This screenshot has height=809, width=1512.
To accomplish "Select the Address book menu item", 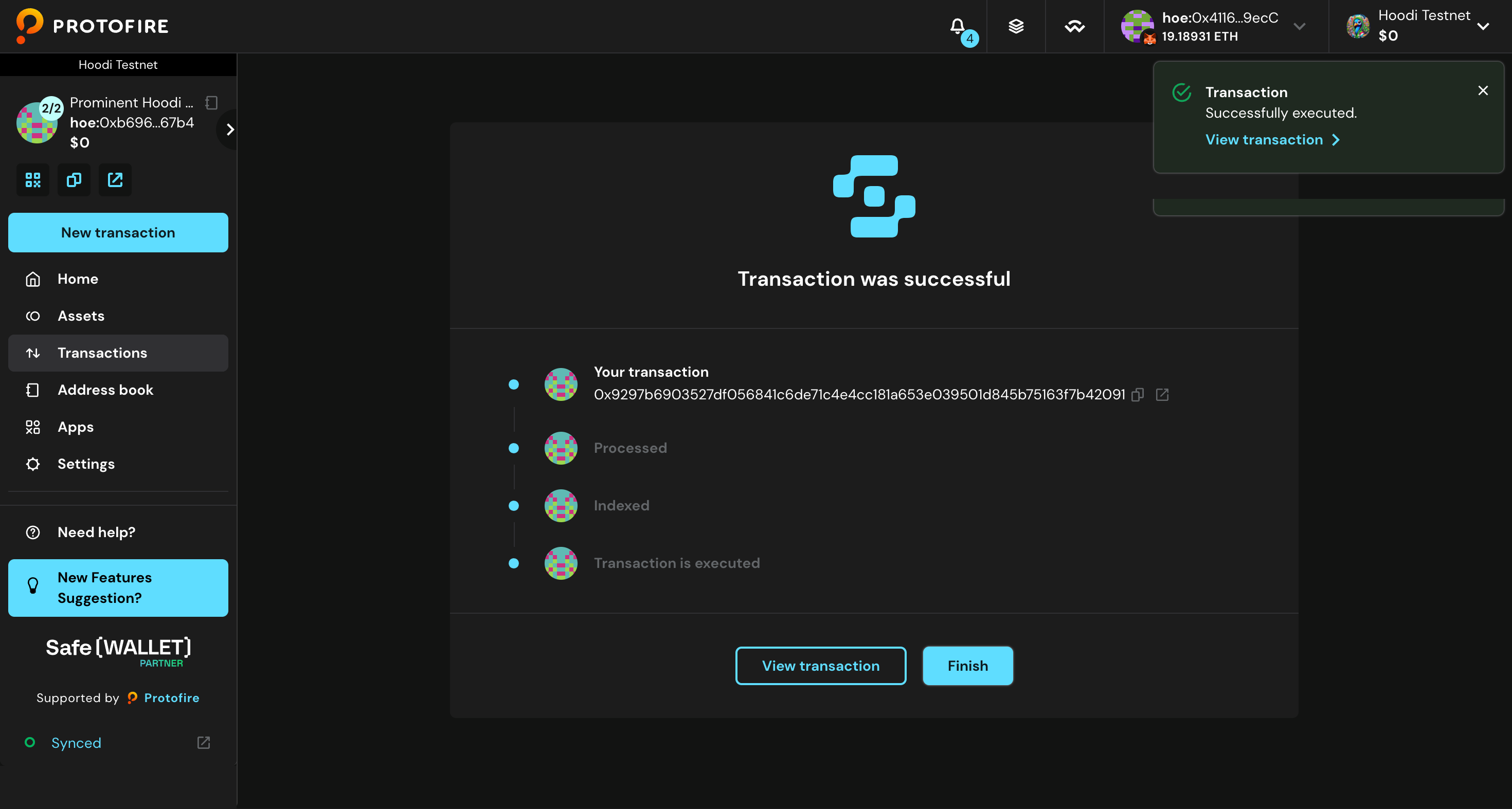I will coord(105,390).
